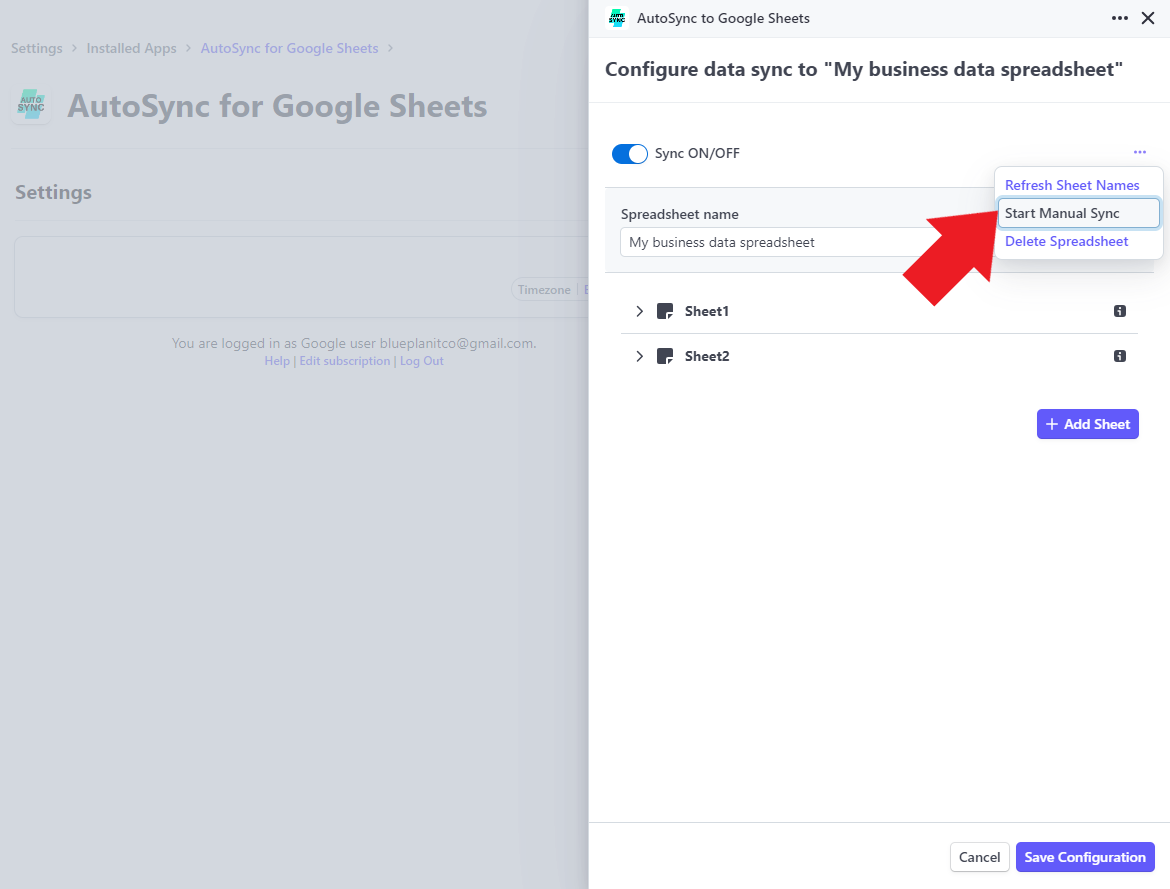Close the AutoSync to Google Sheets panel

[1148, 18]
